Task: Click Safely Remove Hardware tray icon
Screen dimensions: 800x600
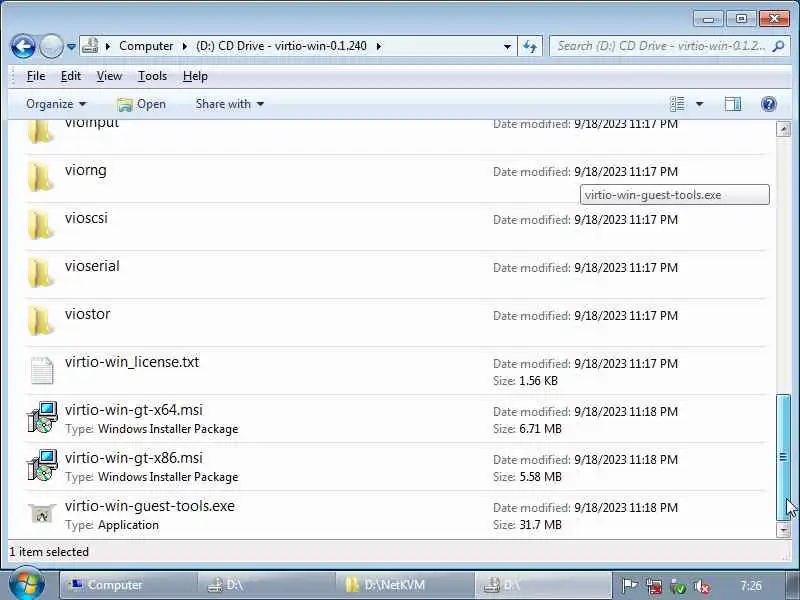Action: 678,586
